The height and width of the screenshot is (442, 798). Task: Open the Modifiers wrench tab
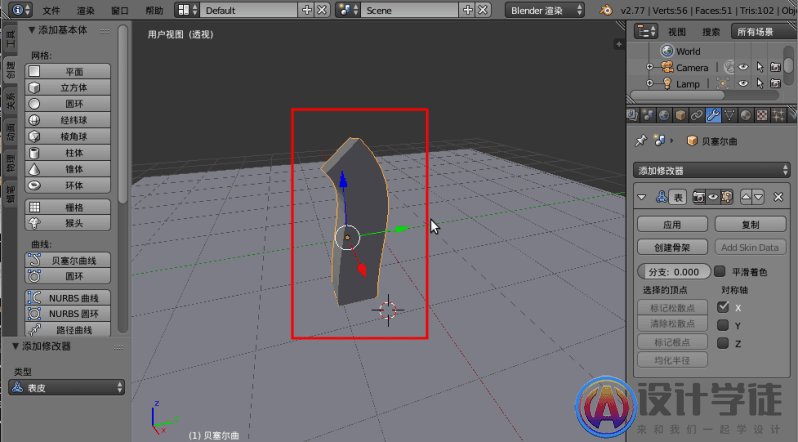coord(713,116)
